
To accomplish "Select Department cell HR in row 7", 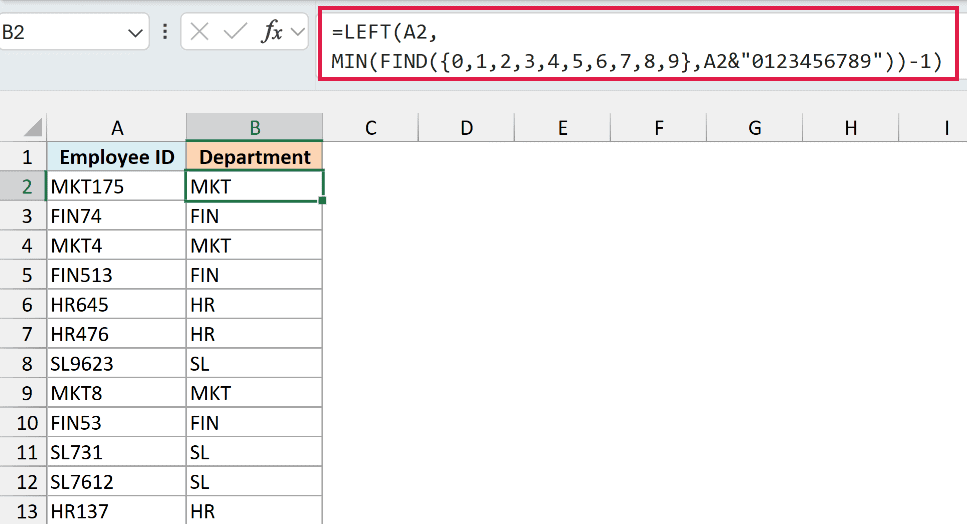I will click(x=255, y=334).
